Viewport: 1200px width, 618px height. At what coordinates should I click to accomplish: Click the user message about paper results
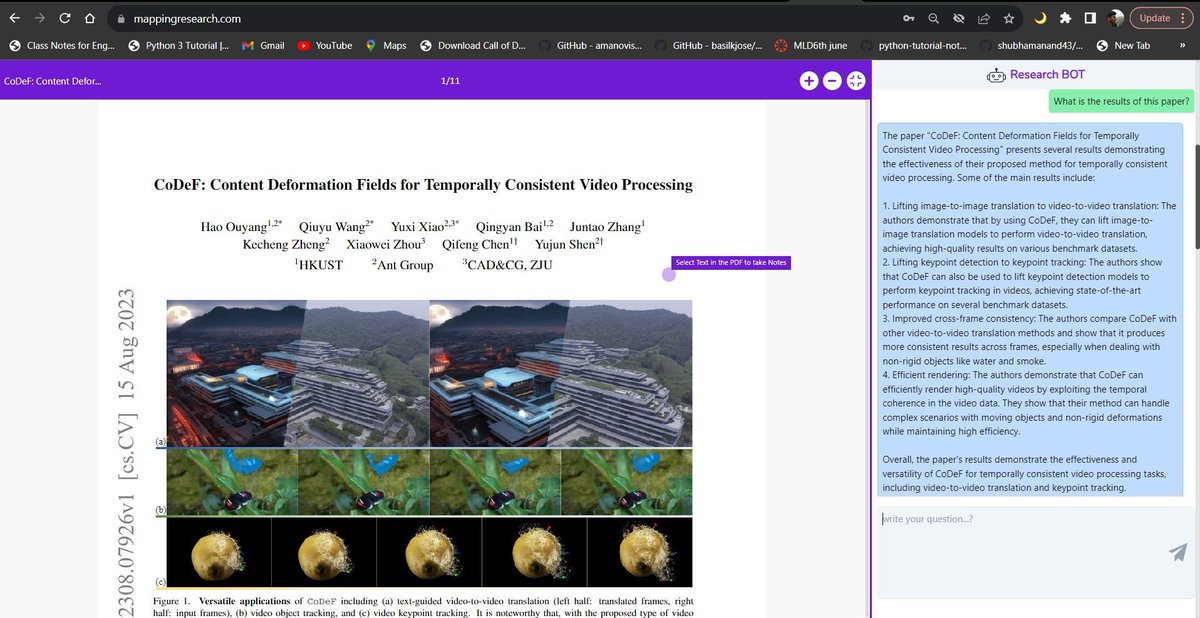point(1121,101)
